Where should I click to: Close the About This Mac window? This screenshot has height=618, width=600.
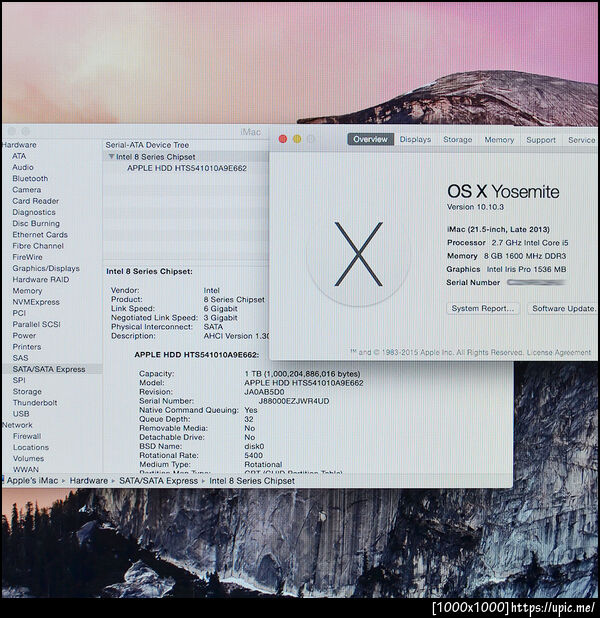tap(283, 139)
